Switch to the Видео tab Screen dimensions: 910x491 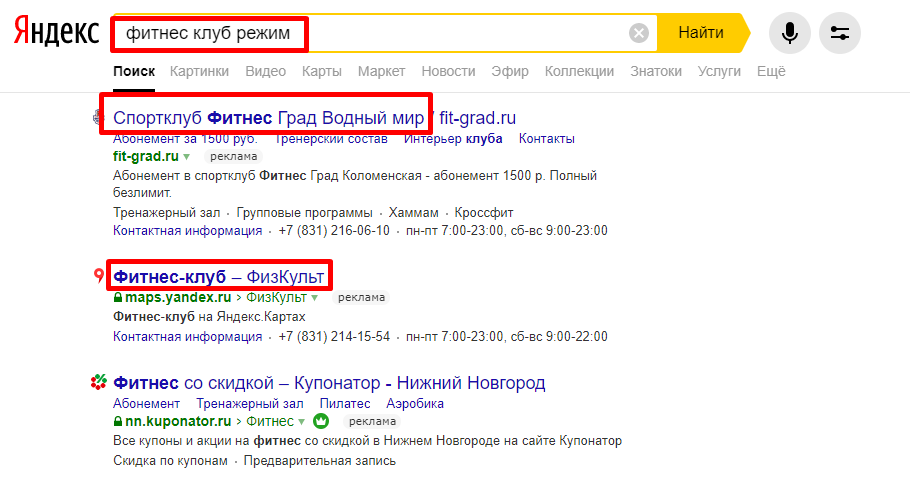pos(265,71)
